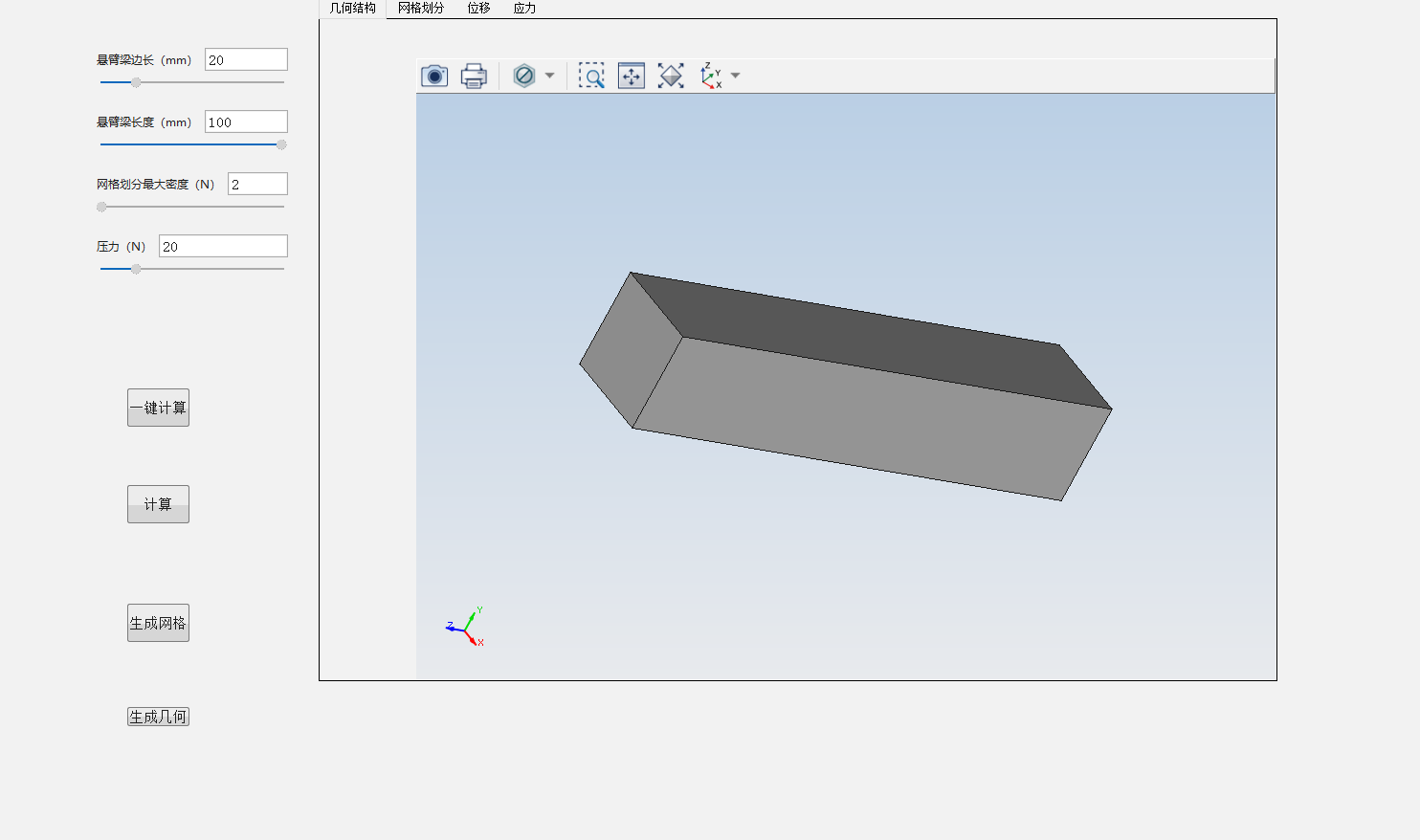Click the coordinate axes triad in viewport

[x=466, y=627]
